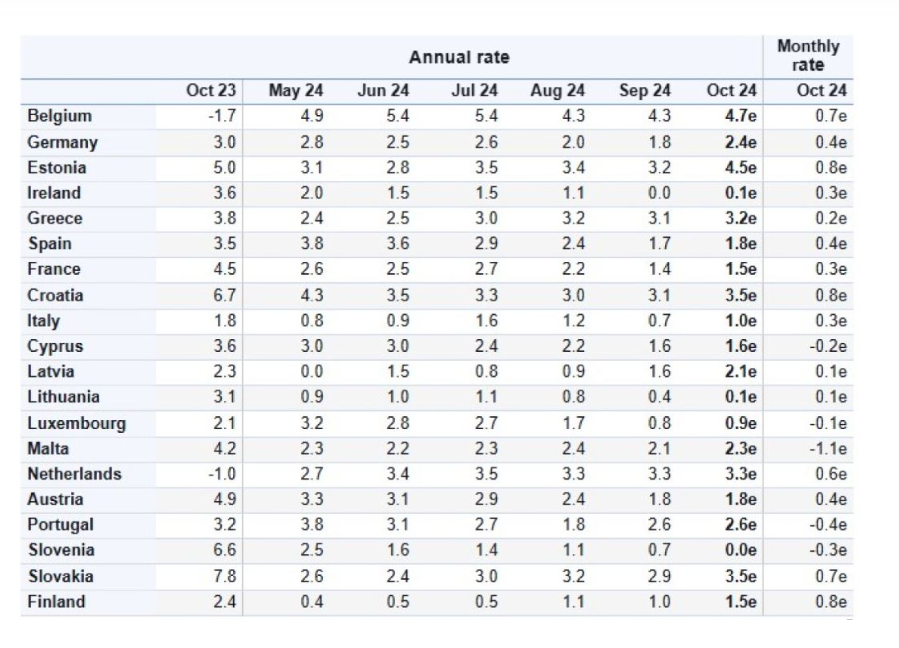The width and height of the screenshot is (899, 648).
Task: Select the Luxembourg row label
Action: [x=76, y=423]
